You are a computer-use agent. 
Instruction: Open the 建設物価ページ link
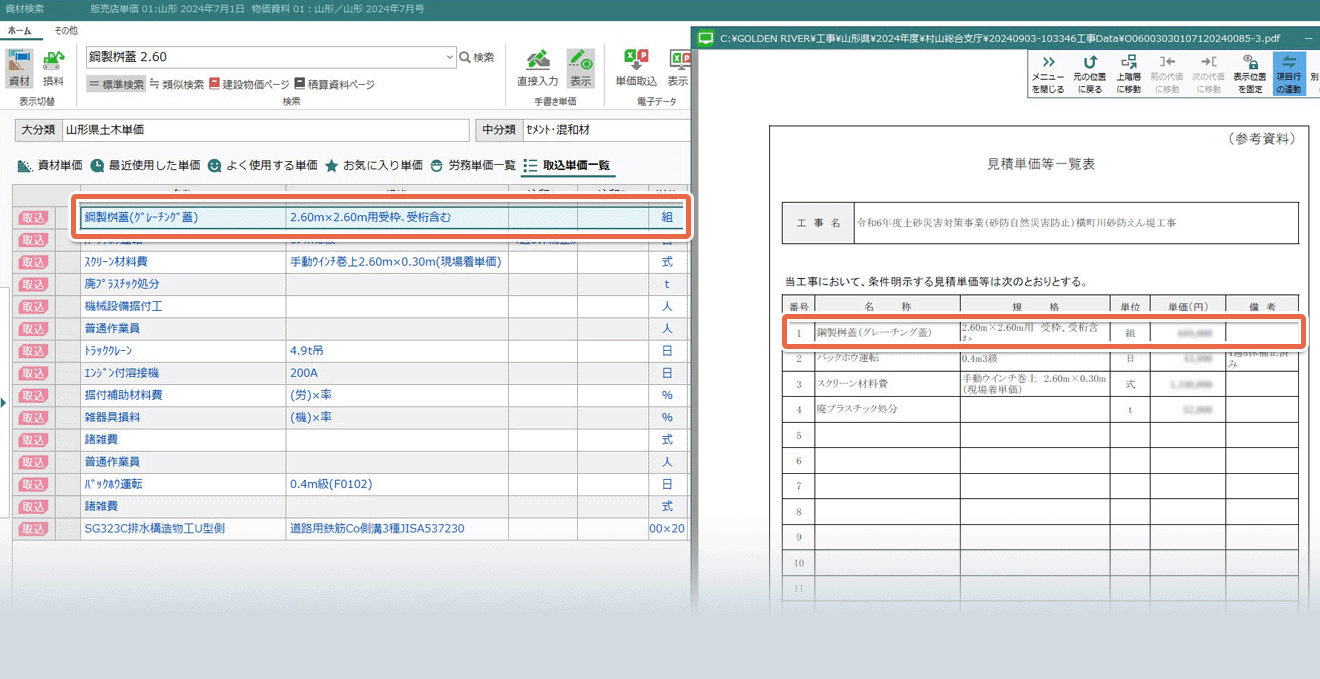[x=249, y=85]
